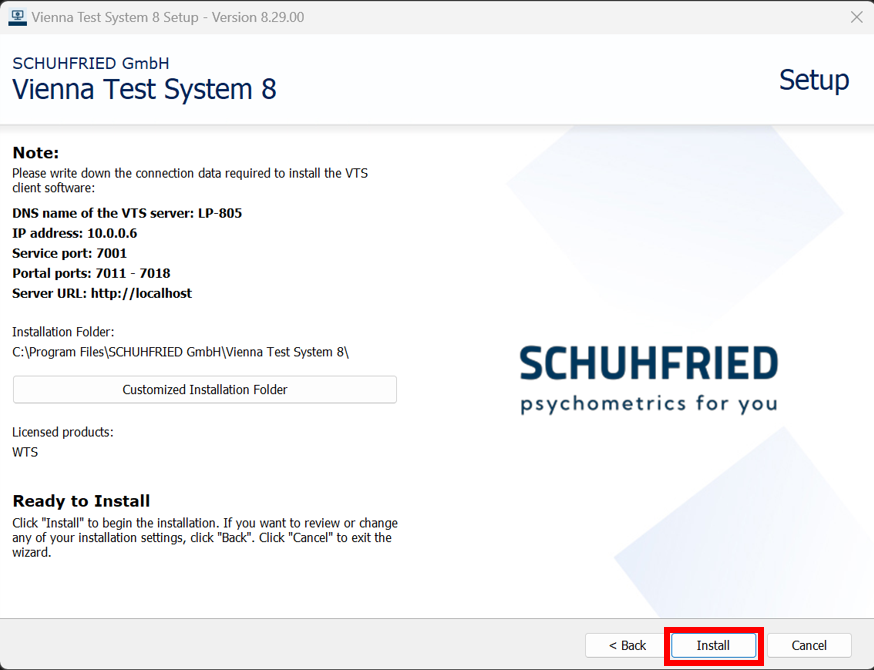Viewport: 874px width, 670px height.
Task: Click the 'psychometrics for you' tagline
Action: click(648, 404)
